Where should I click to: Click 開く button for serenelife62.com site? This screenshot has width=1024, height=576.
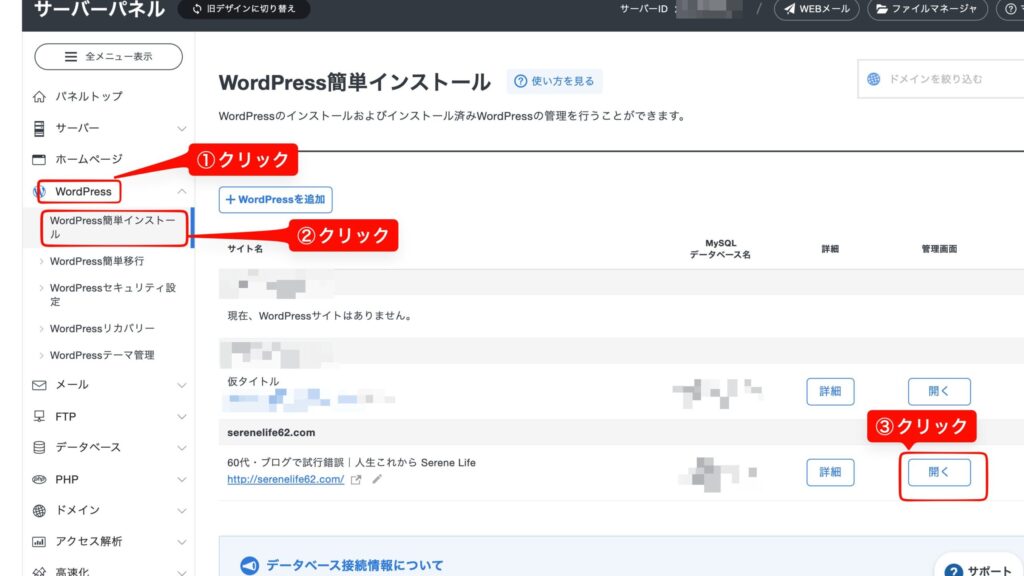pos(939,472)
